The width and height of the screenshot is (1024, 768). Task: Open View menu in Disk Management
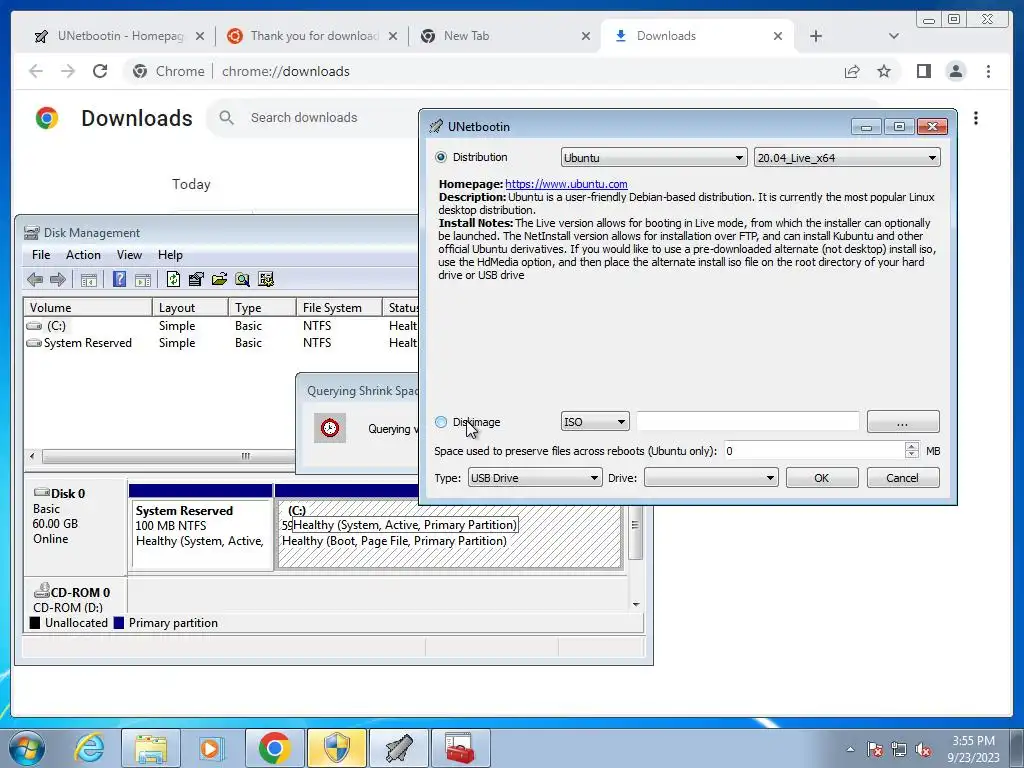tap(129, 255)
